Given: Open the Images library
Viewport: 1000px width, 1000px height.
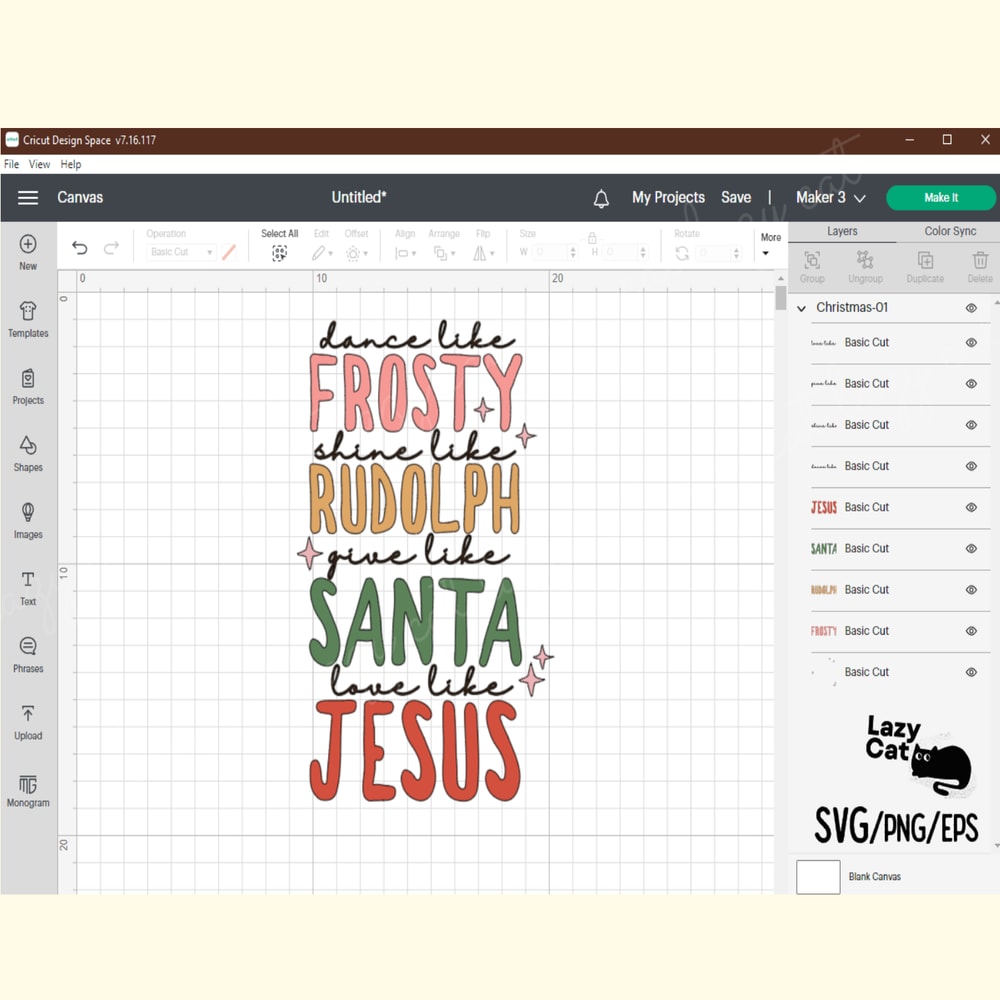Looking at the screenshot, I should [27, 518].
